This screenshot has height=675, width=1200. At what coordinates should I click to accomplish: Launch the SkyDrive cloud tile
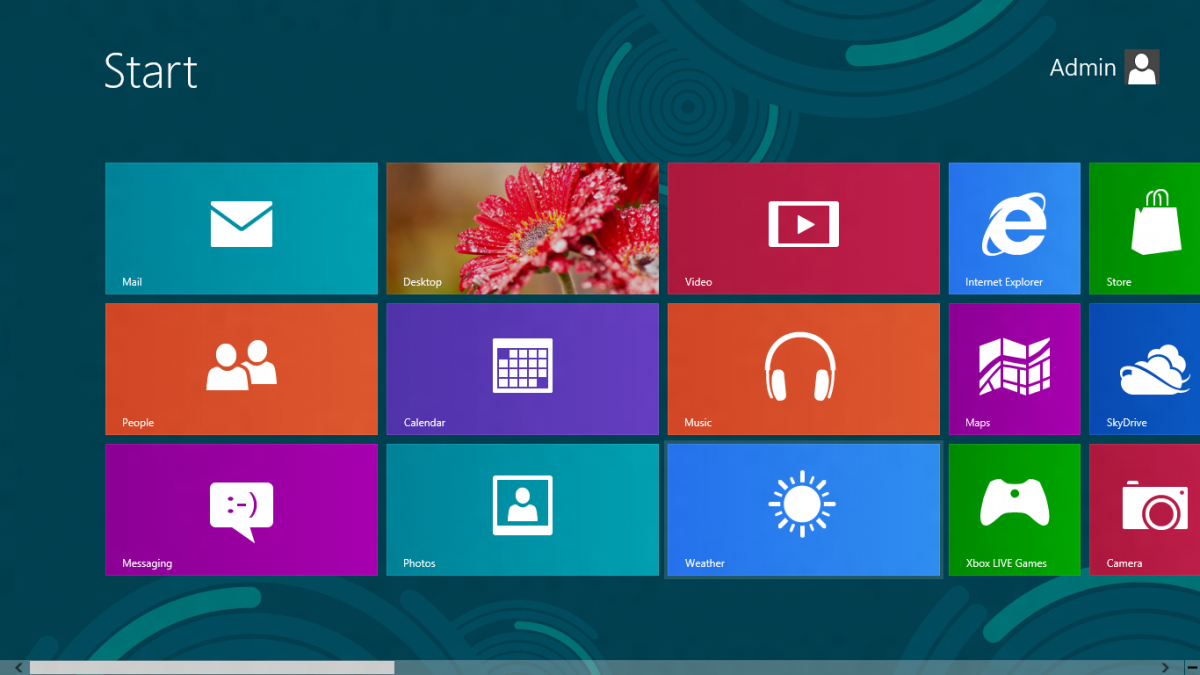tap(1146, 369)
